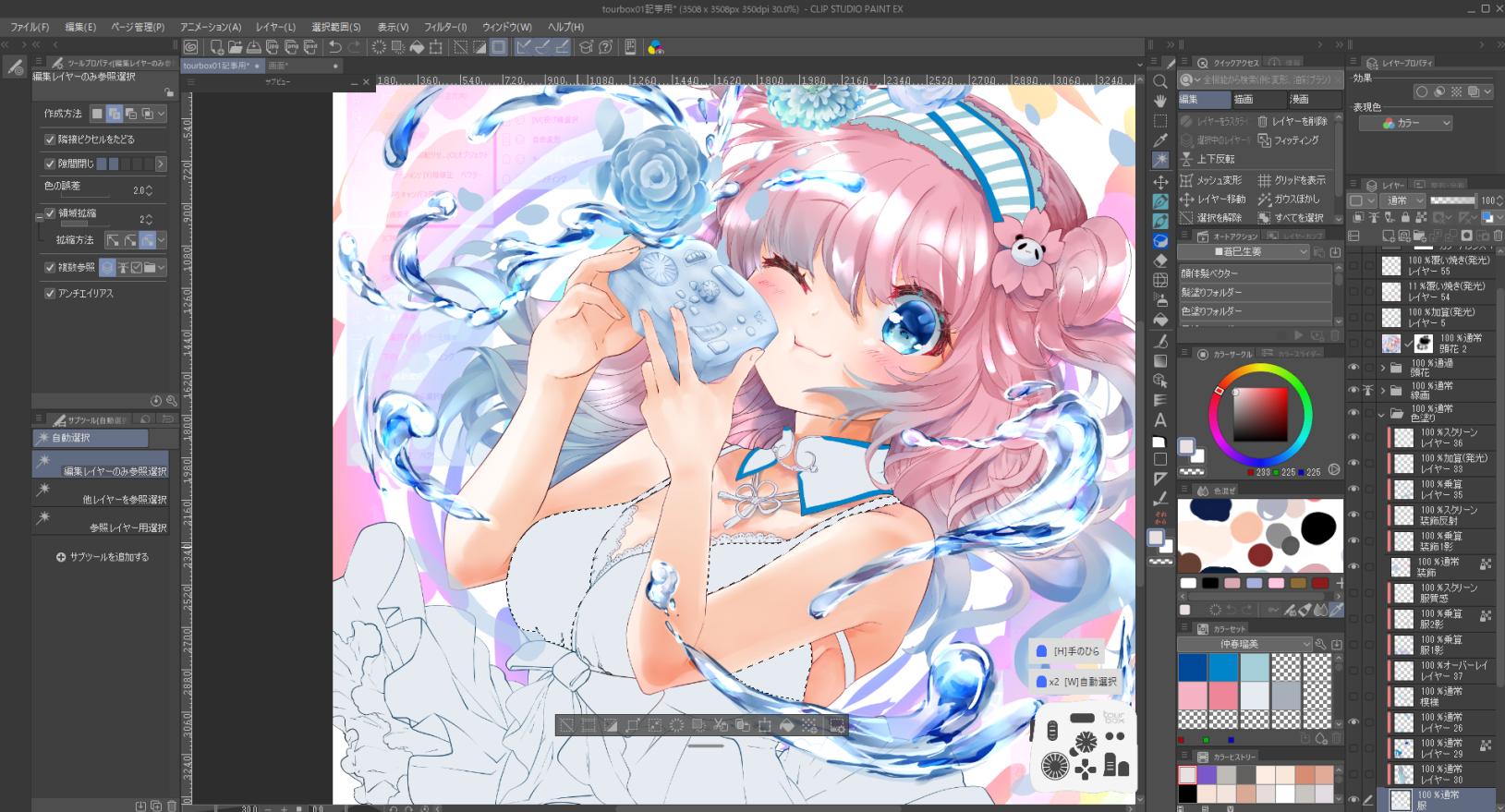Expand the 頭花 layer folder
The width and height of the screenshot is (1505, 812).
tap(1383, 368)
